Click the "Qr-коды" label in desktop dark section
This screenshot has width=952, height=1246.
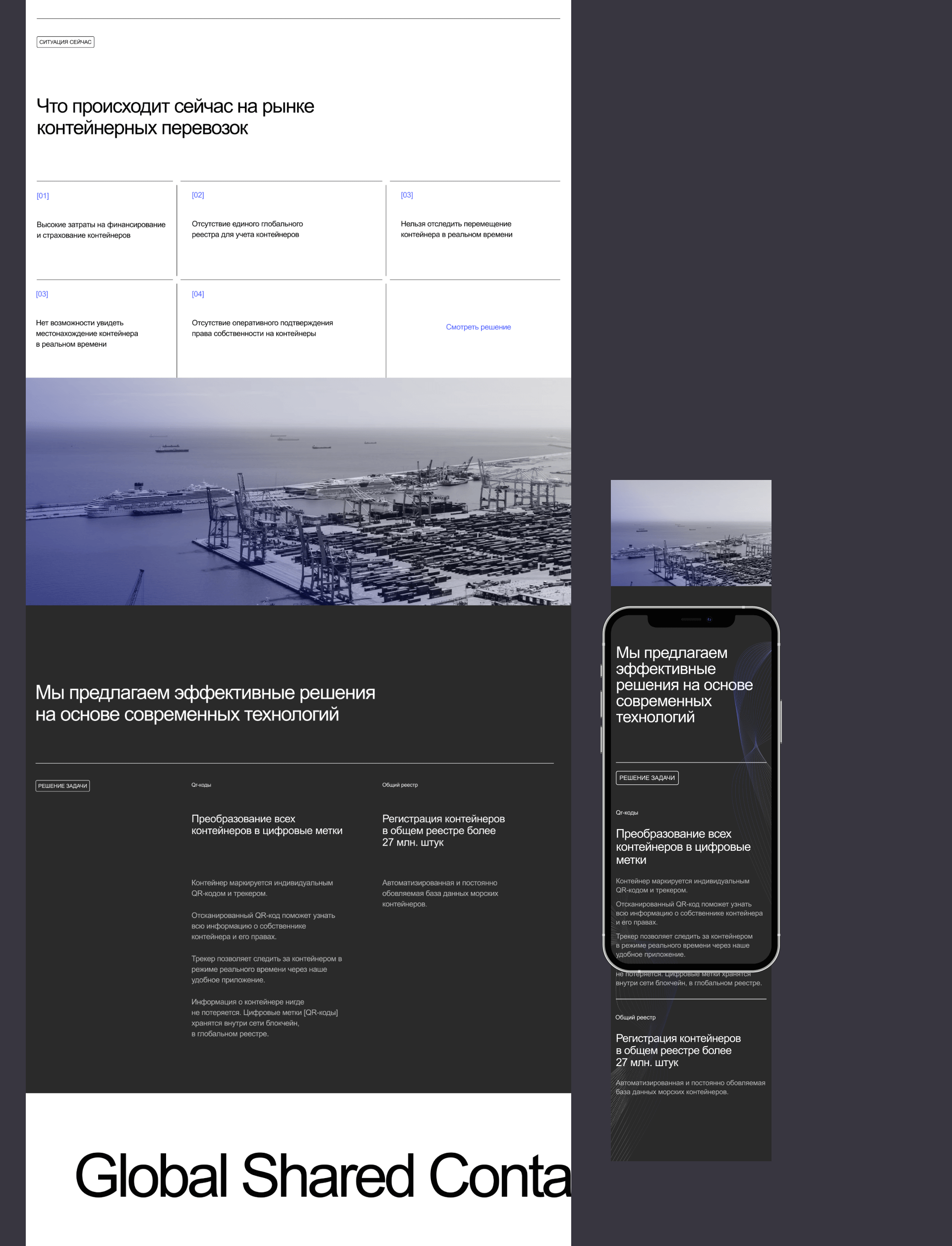(x=201, y=785)
